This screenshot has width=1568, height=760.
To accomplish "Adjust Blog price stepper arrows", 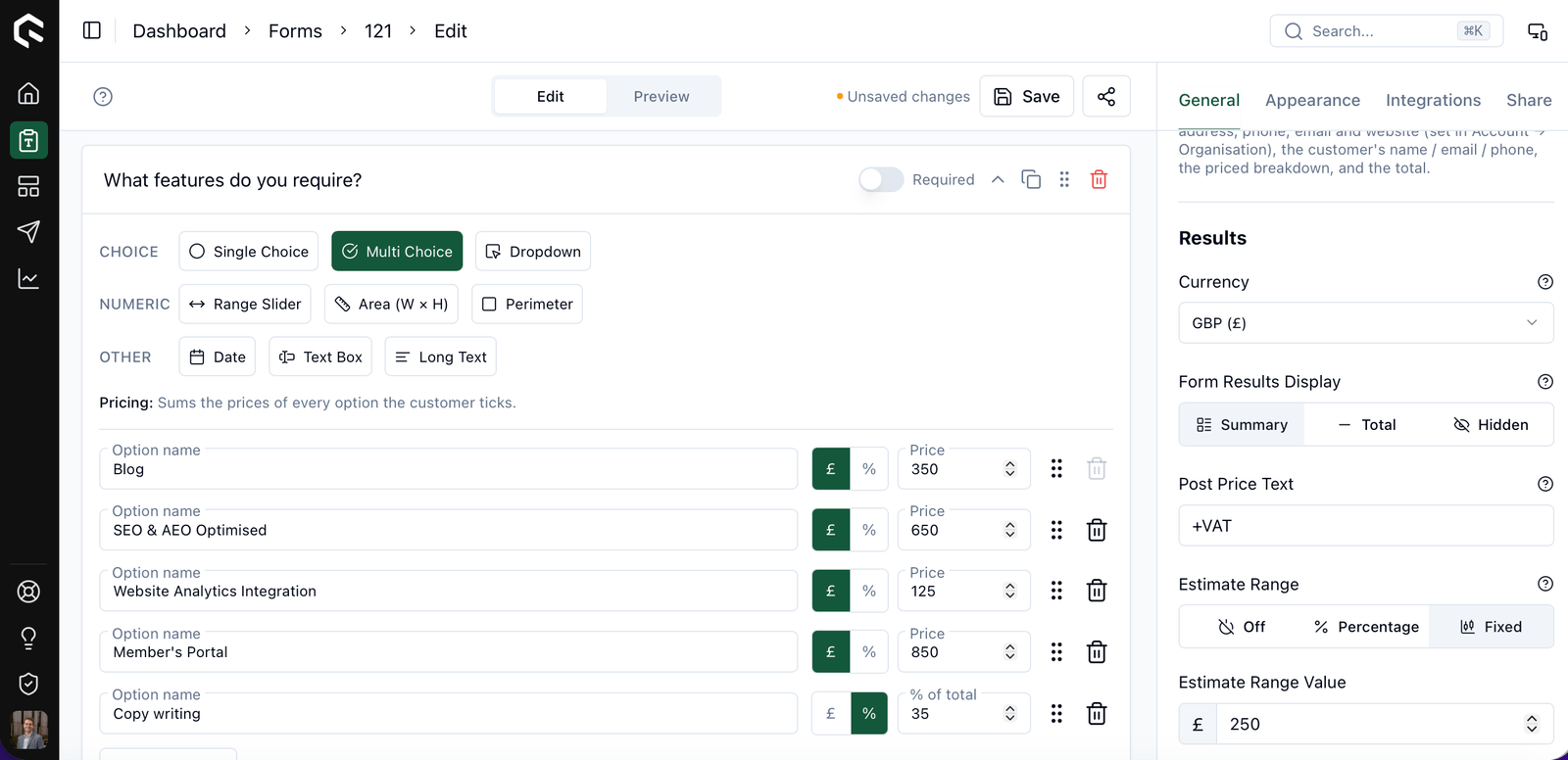I will point(1010,469).
